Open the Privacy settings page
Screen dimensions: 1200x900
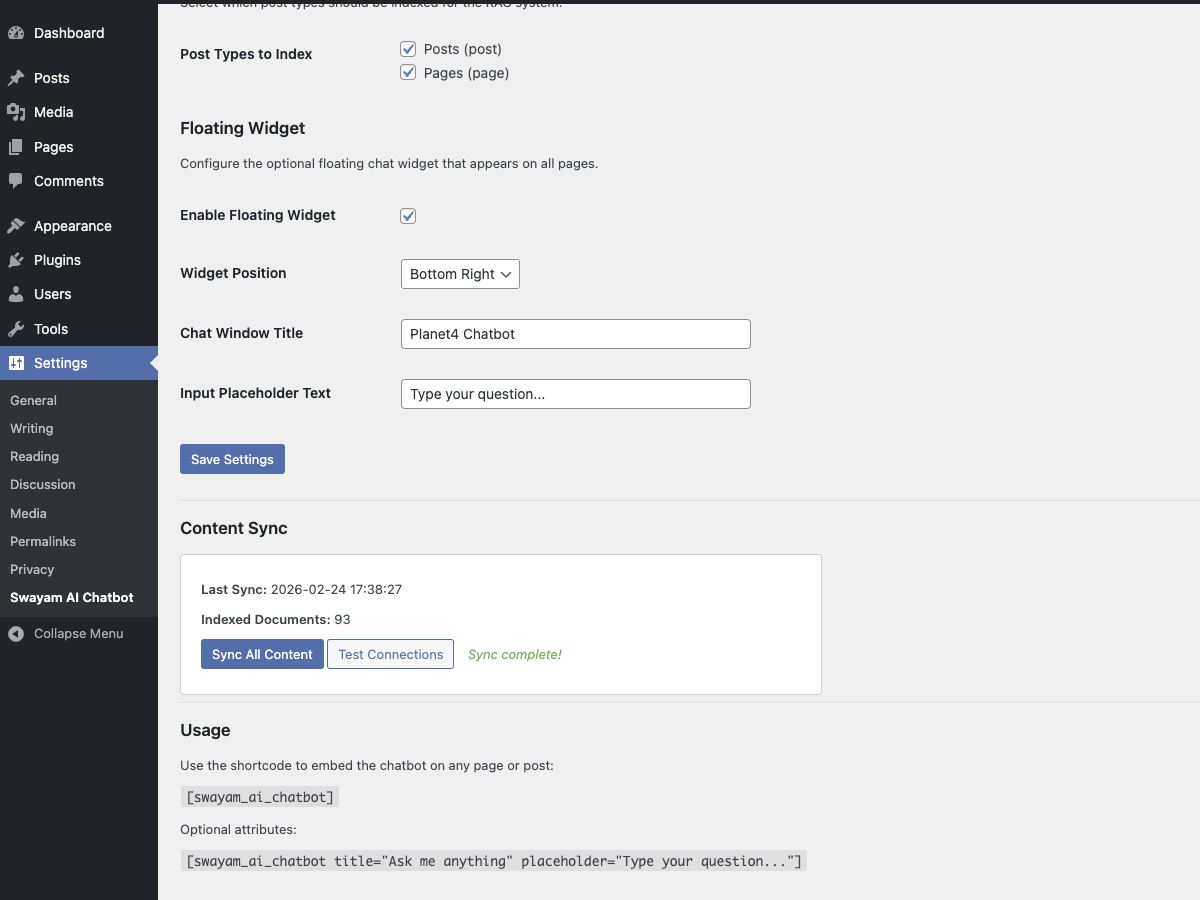coord(32,569)
